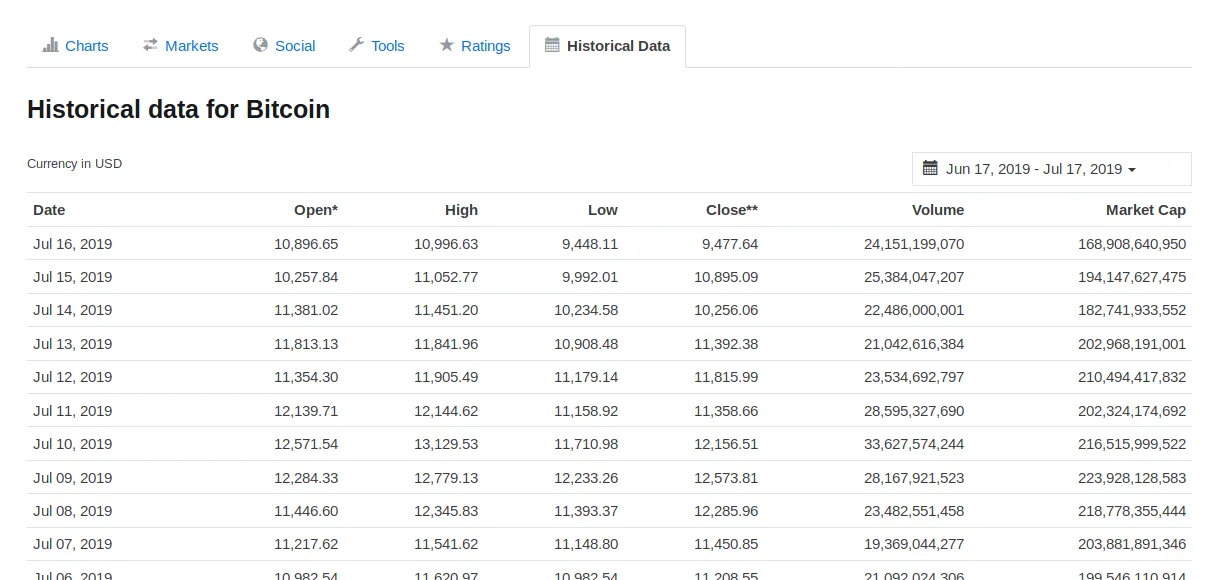Viewport: 1231px width, 580px height.
Task: Select the Jul 07, 2019 date cell
Action: point(73,544)
